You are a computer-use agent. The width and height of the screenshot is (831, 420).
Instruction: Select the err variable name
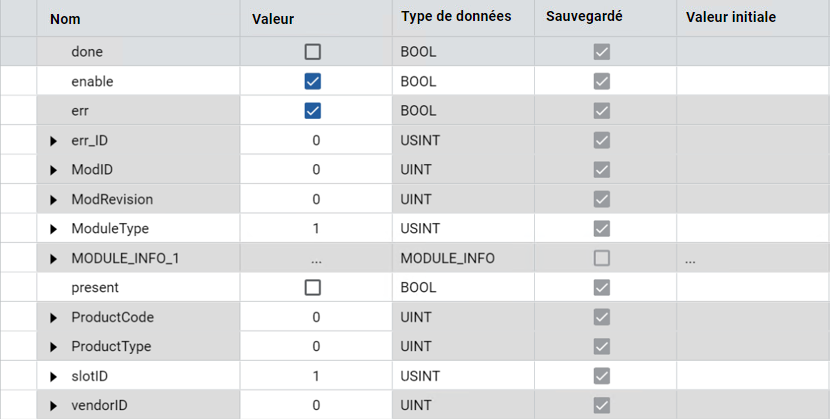(80, 111)
